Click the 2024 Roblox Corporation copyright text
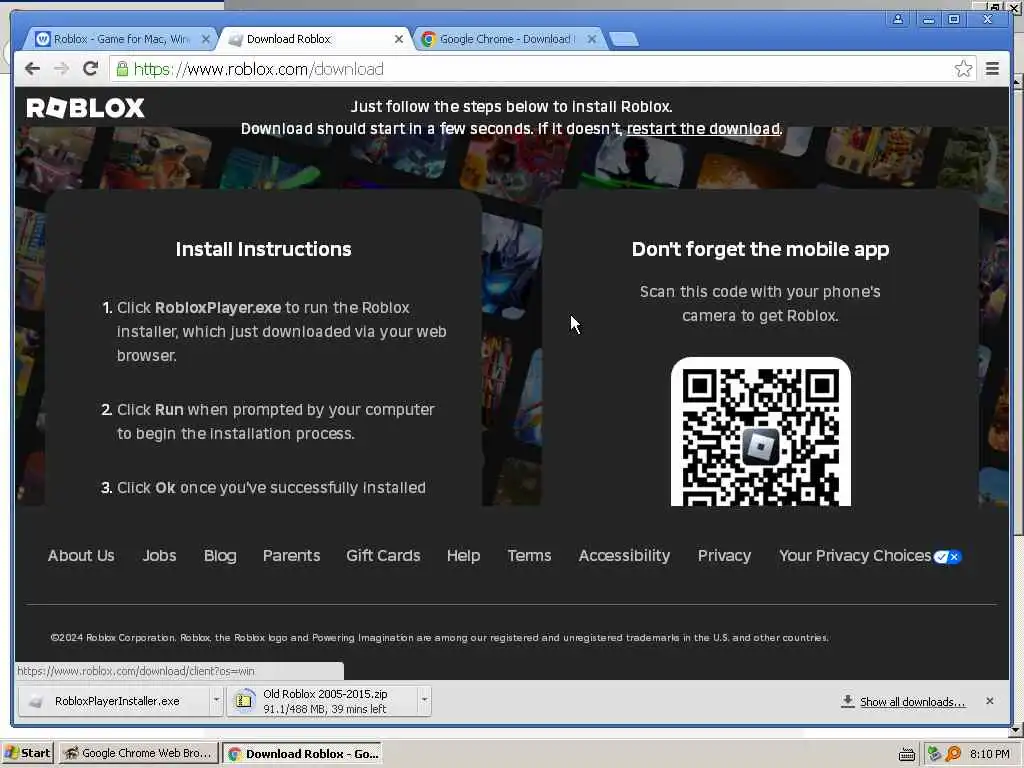The width and height of the screenshot is (1024, 768). pyautogui.click(x=440, y=637)
